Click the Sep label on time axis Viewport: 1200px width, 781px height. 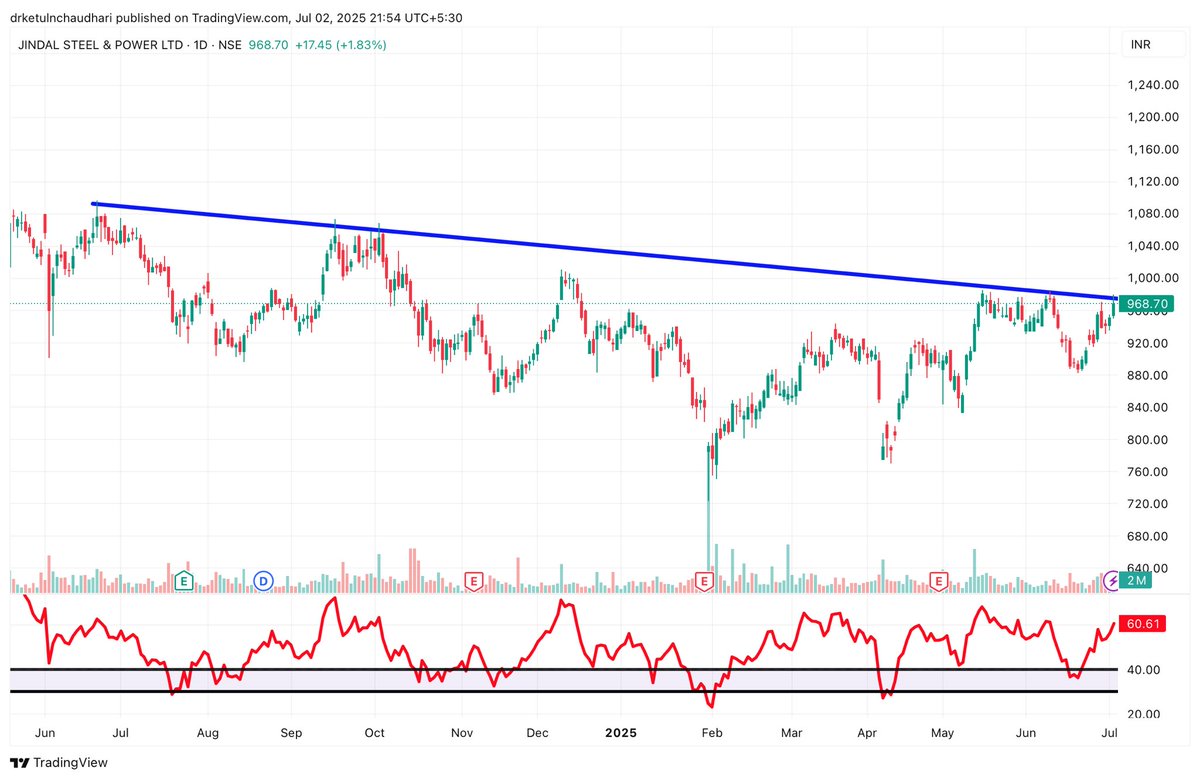coord(291,732)
